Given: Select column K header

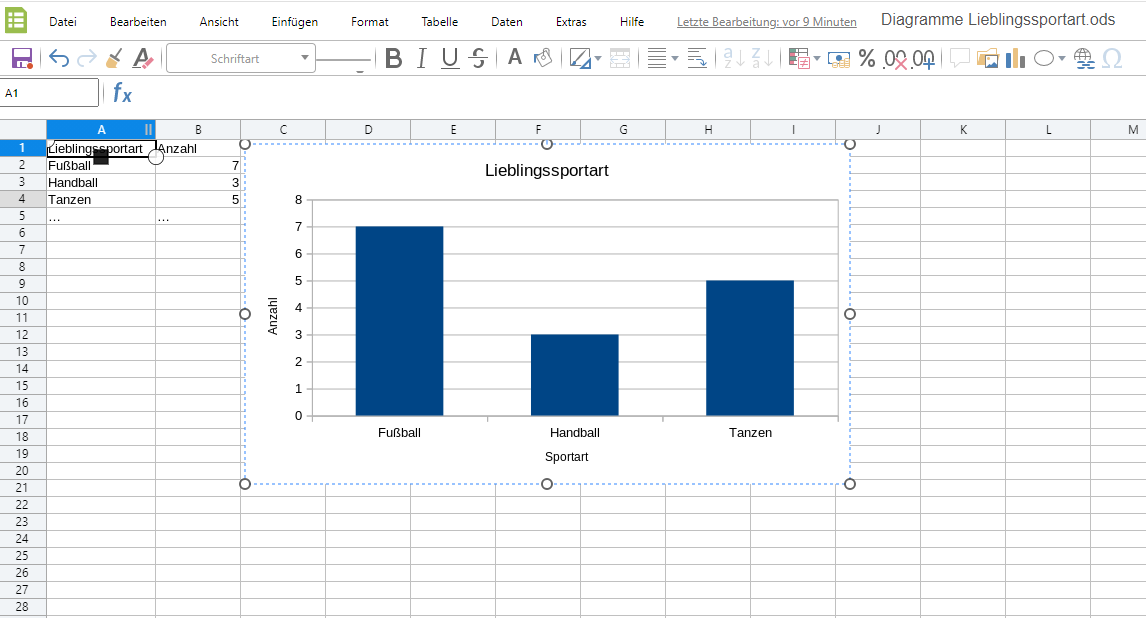Looking at the screenshot, I should pos(963,129).
